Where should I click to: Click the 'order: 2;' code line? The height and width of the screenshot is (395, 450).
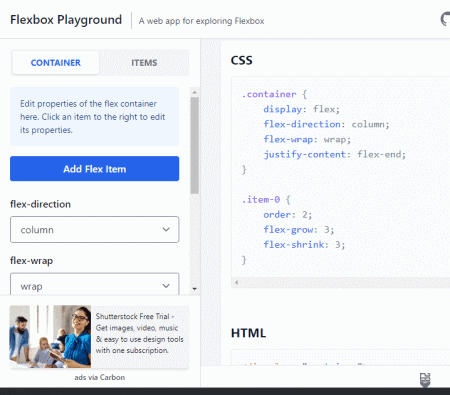(x=288, y=215)
